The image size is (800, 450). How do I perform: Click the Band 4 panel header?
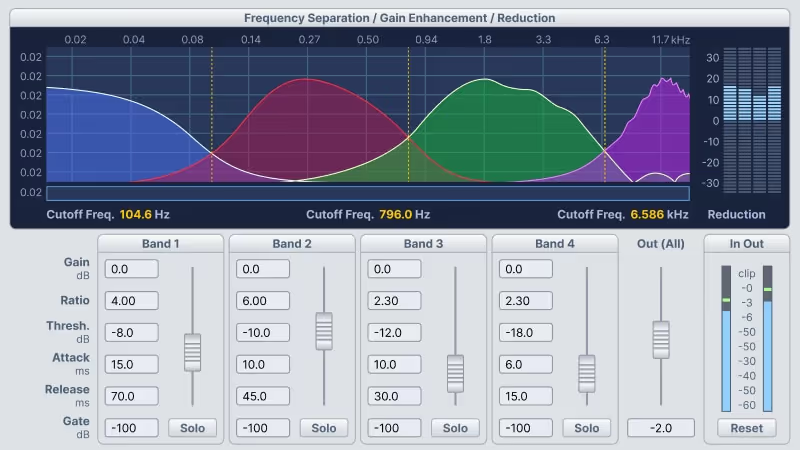[x=555, y=243]
